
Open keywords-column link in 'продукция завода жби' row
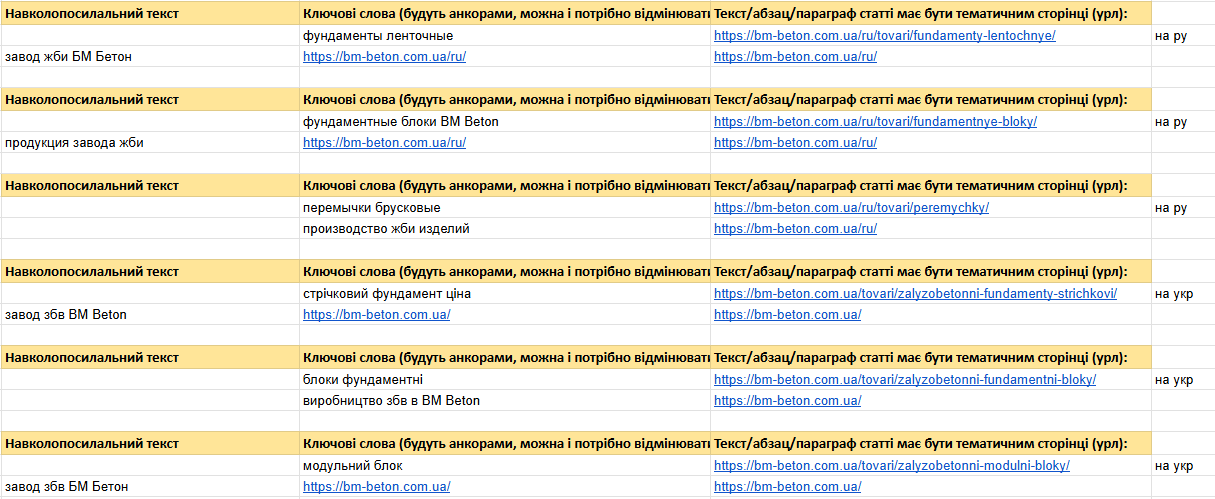coord(384,143)
